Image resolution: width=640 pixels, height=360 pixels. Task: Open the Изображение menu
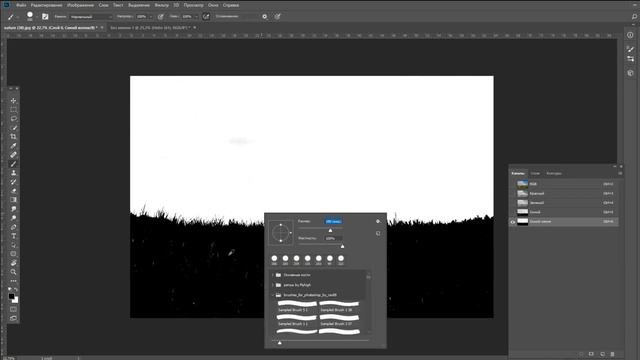point(80,5)
